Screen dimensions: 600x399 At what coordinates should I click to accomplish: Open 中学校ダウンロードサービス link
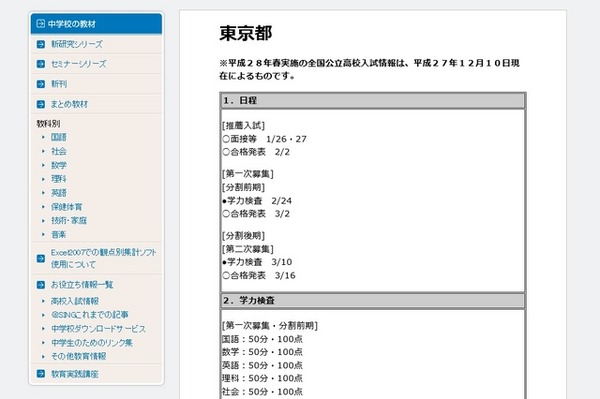coord(99,329)
